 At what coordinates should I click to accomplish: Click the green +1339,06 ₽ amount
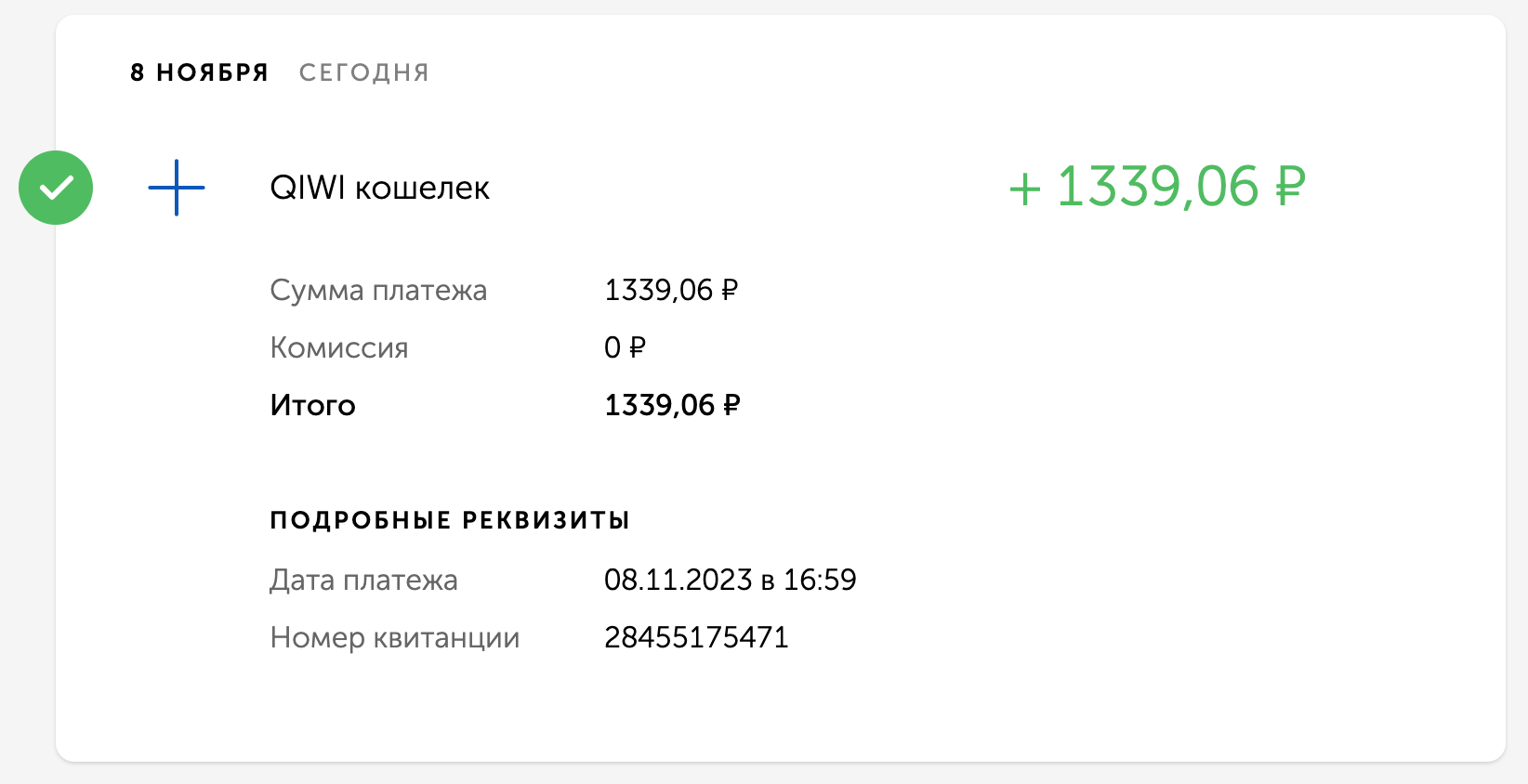[x=1157, y=187]
